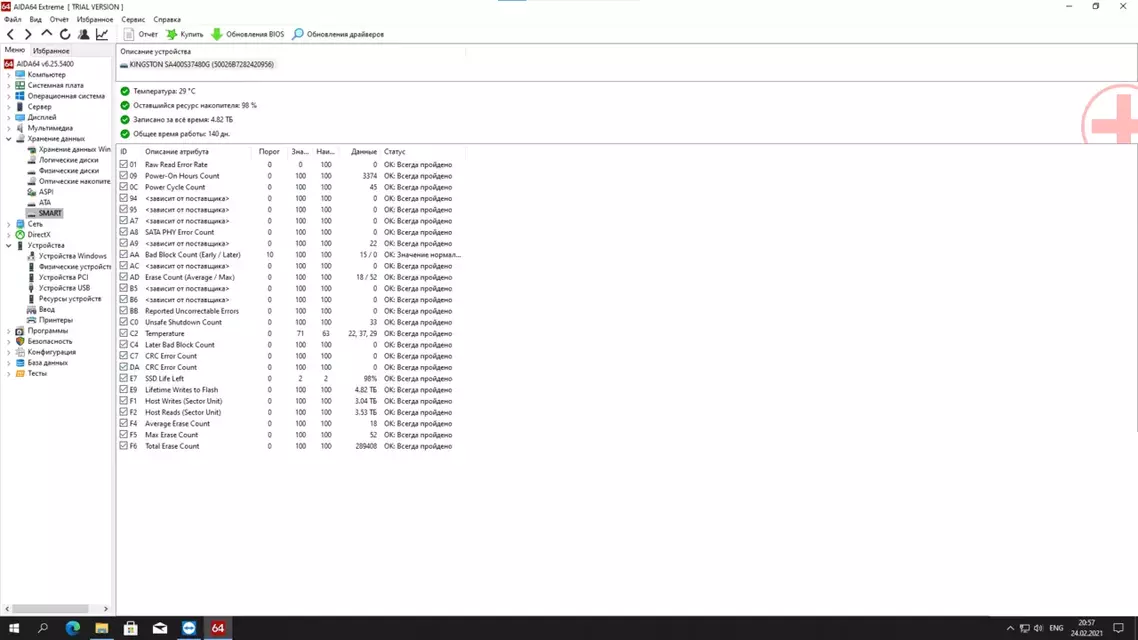Open the Справка menu
Screen dimensions: 1138x640
point(168,20)
